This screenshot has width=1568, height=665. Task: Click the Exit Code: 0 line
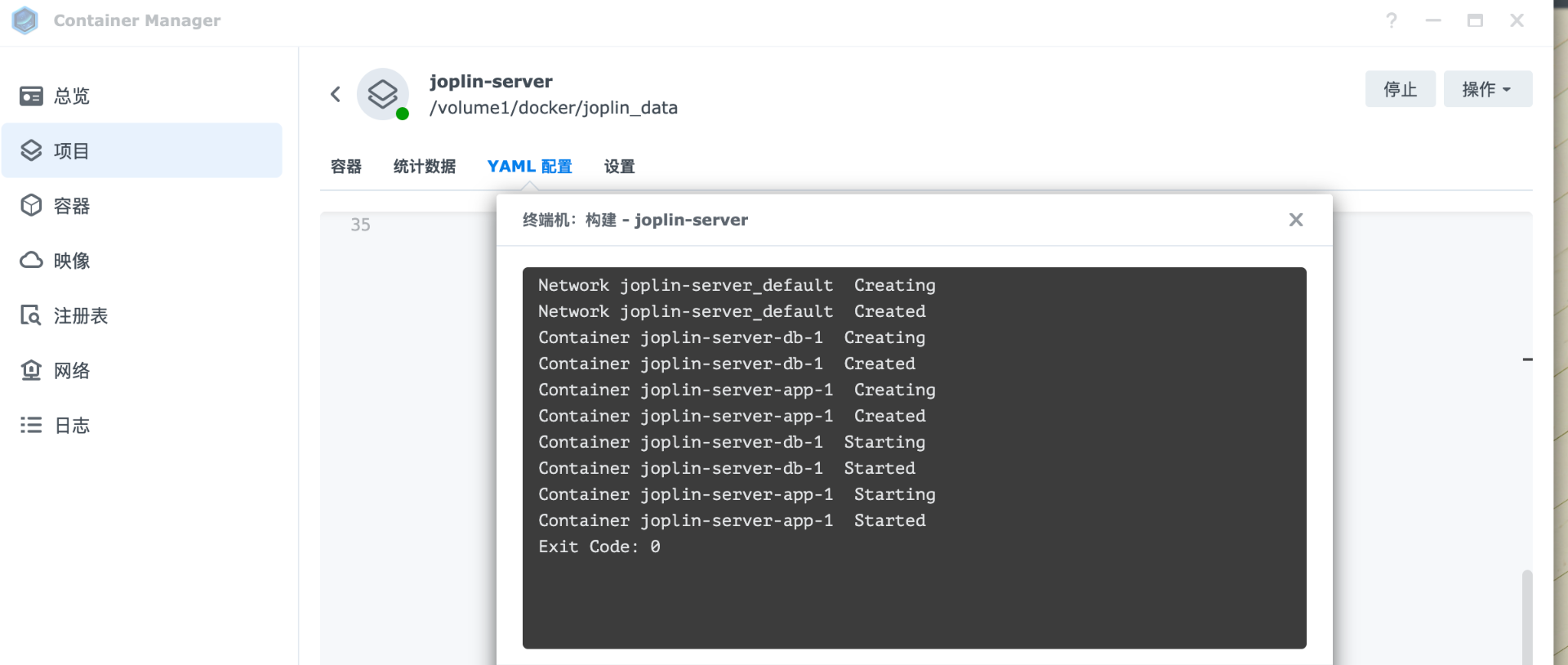[599, 547]
